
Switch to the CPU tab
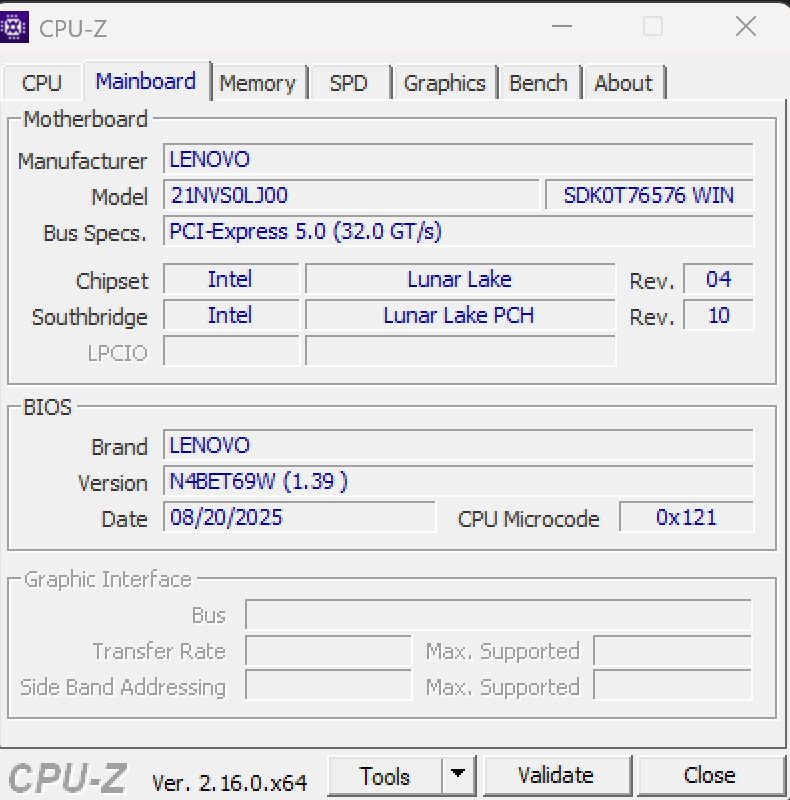(42, 83)
